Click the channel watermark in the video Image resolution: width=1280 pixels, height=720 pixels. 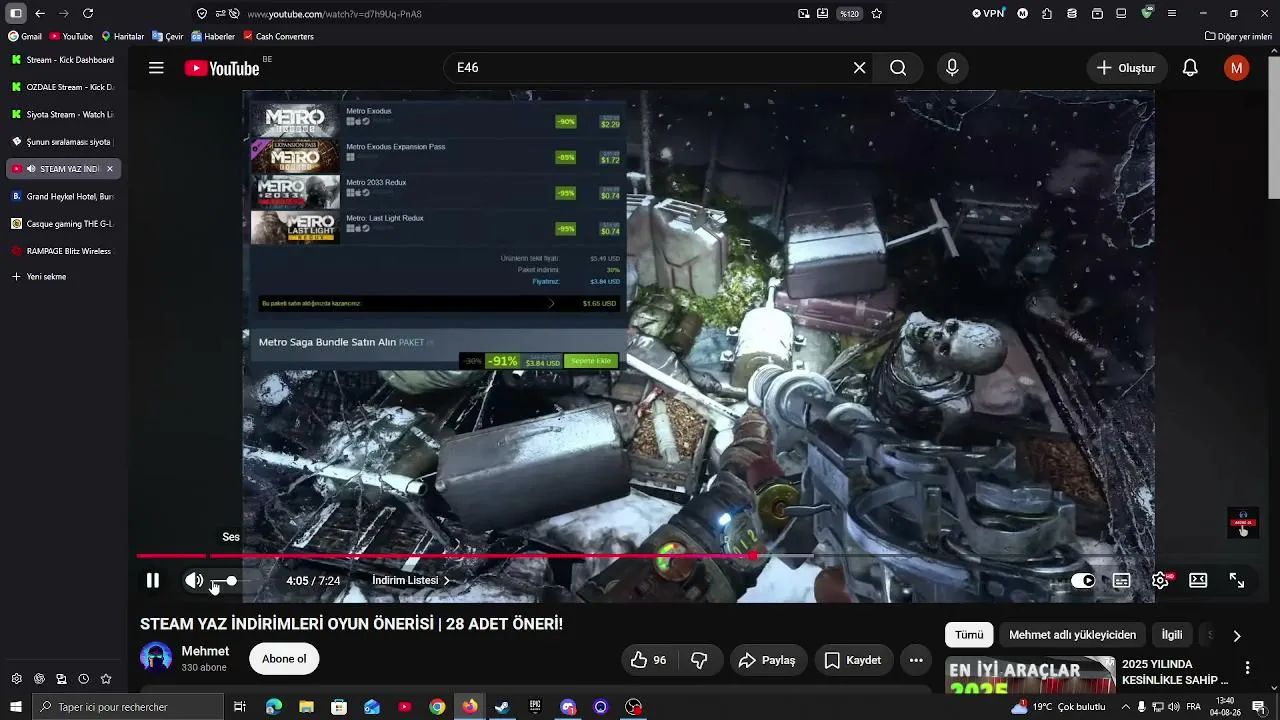tap(1243, 522)
